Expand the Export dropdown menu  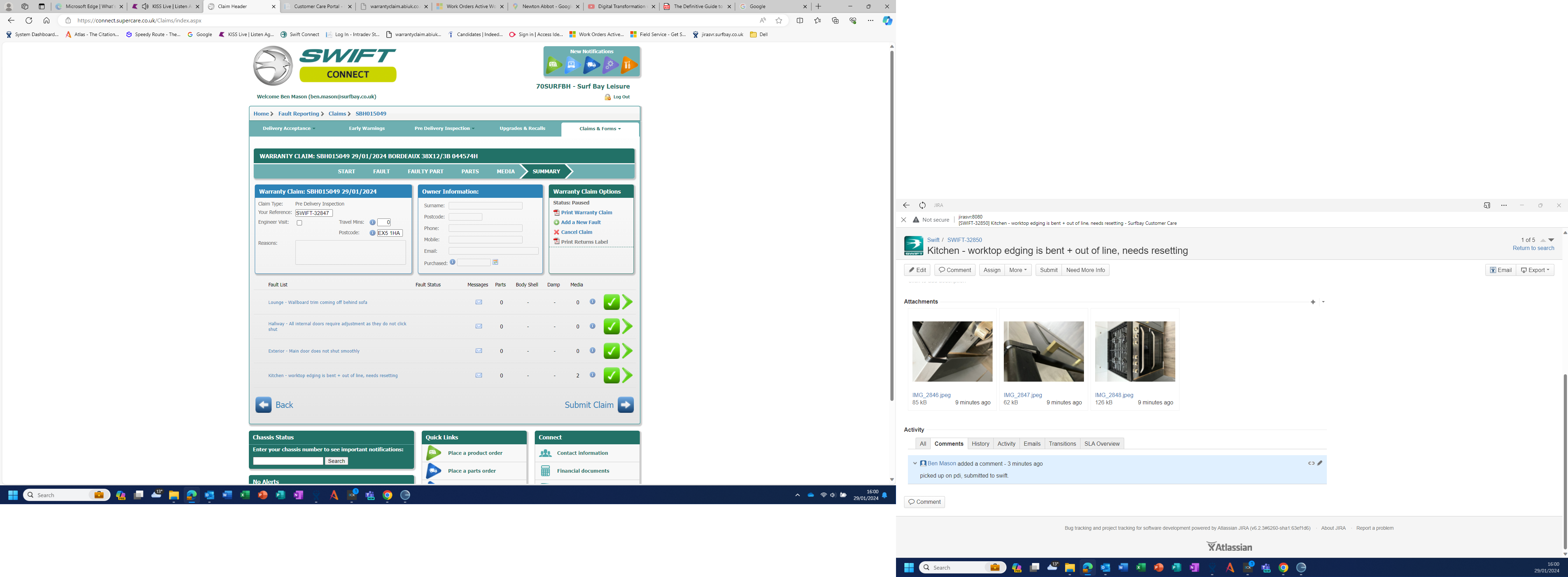(x=1534, y=270)
